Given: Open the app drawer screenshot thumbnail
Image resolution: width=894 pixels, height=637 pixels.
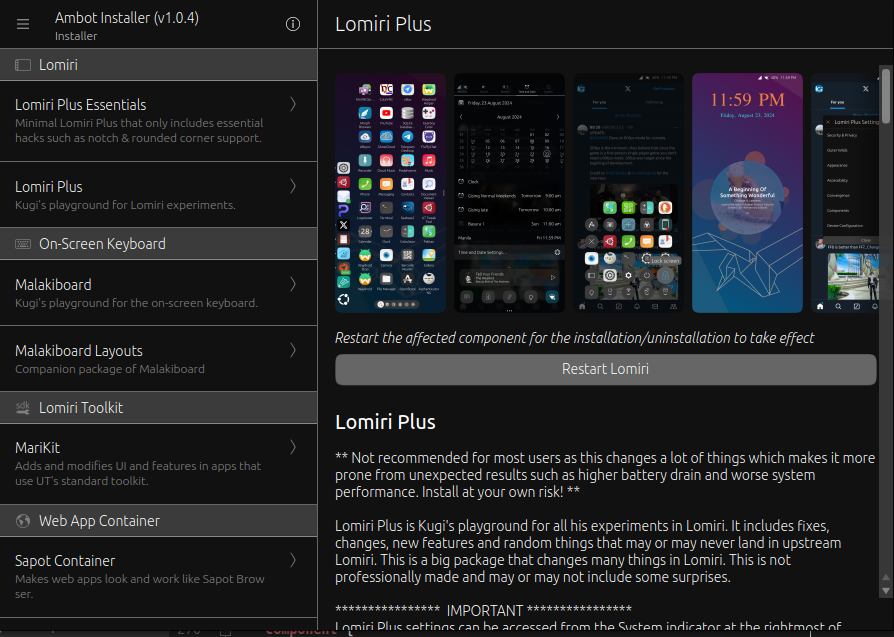Looking at the screenshot, I should coord(391,193).
